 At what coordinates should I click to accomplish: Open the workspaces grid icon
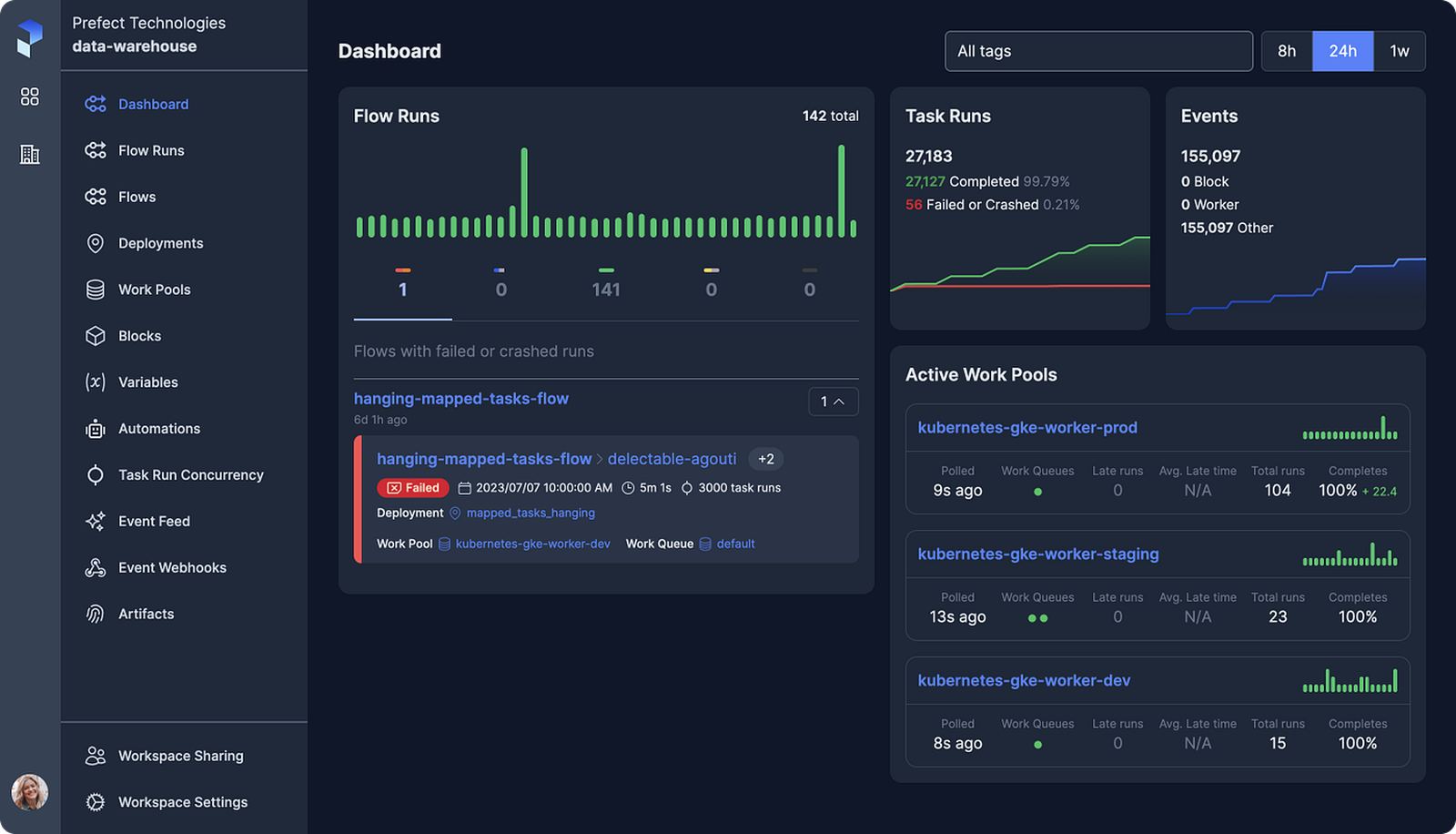tap(30, 97)
